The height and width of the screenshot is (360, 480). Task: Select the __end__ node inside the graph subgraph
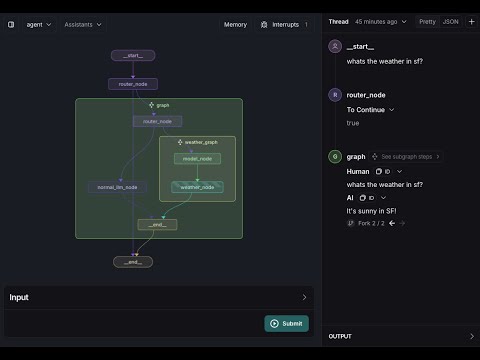[x=157, y=225]
